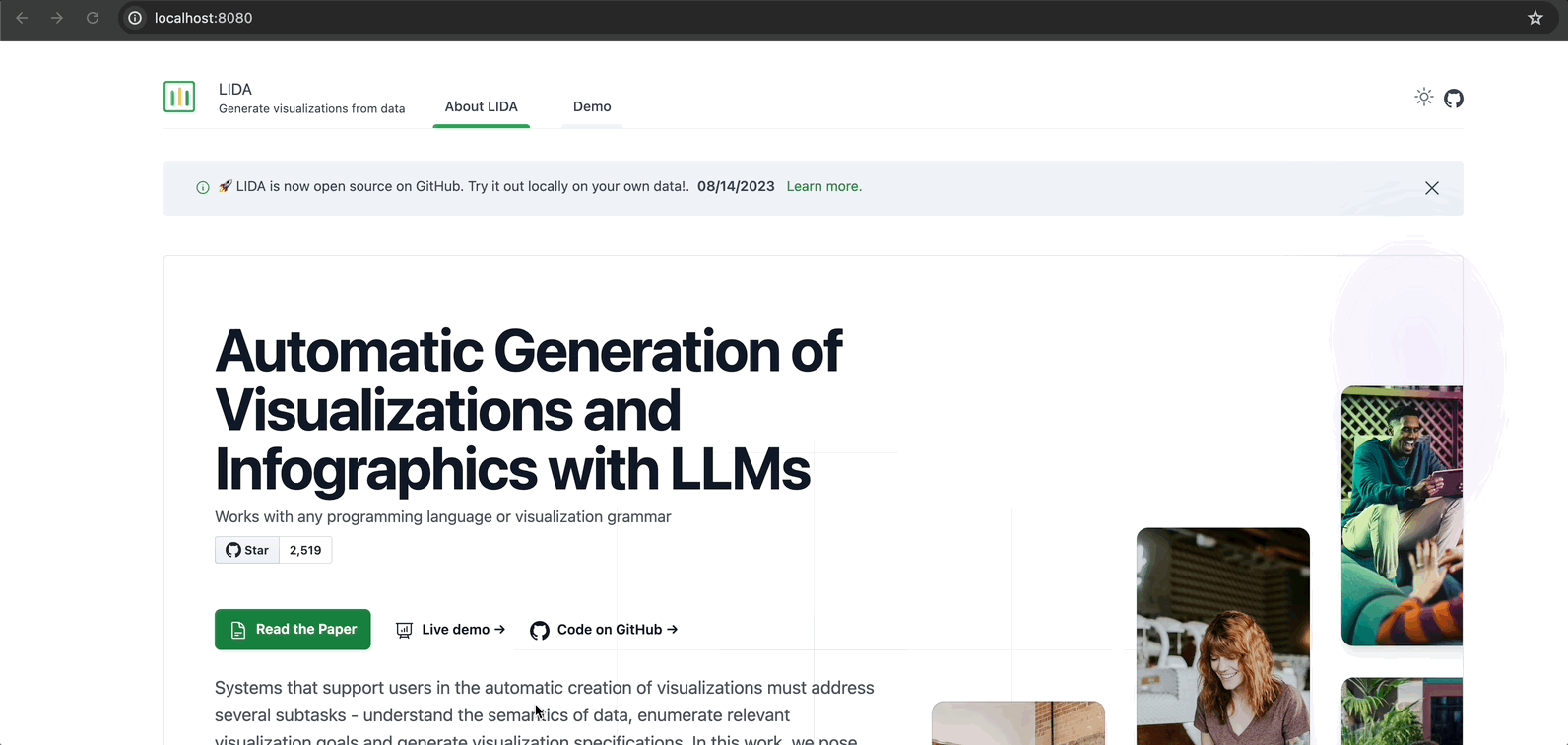
Task: Reload the page with the refresh icon
Action: click(x=93, y=18)
